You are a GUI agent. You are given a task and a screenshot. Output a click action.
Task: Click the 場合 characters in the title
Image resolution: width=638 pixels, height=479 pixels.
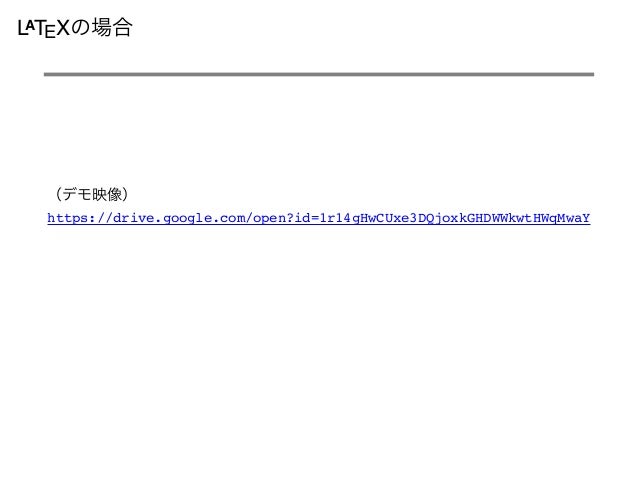tap(112, 27)
